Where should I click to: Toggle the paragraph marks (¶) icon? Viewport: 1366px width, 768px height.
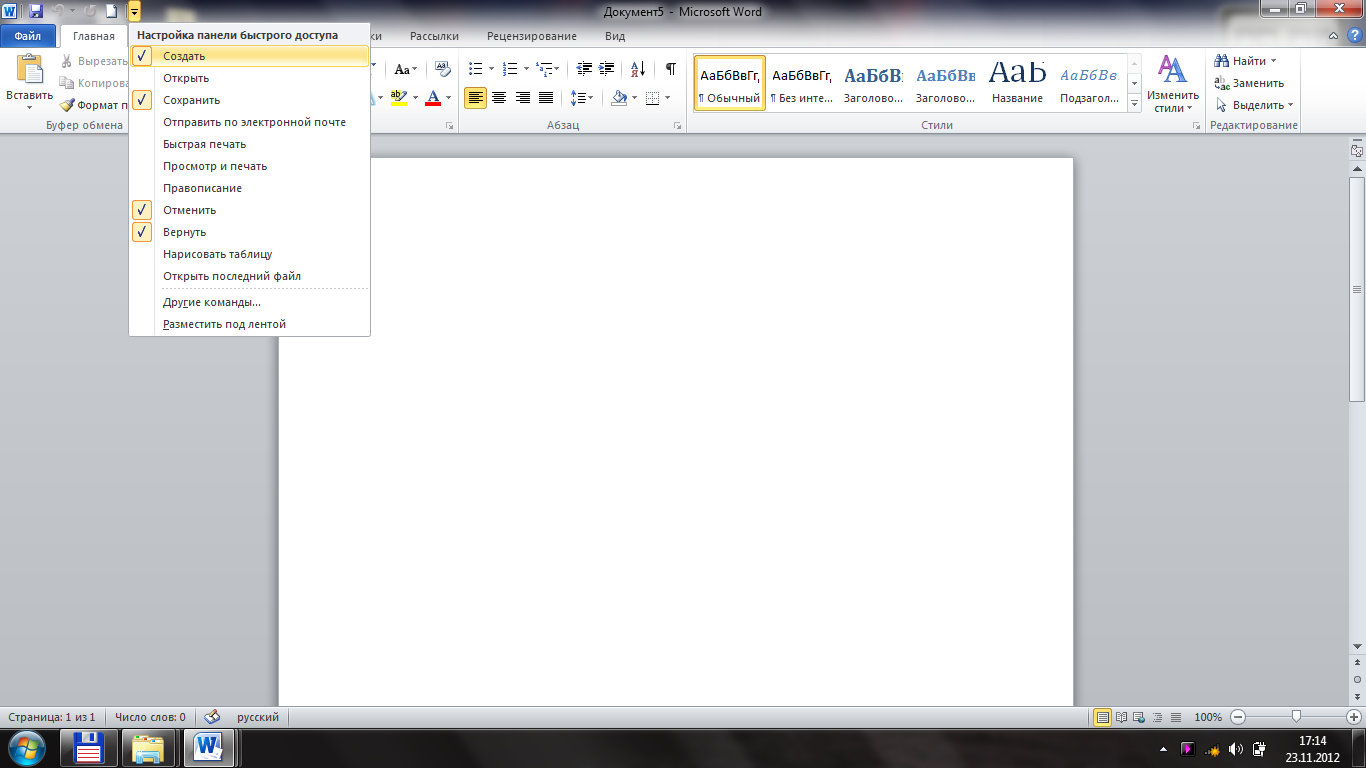(x=671, y=69)
